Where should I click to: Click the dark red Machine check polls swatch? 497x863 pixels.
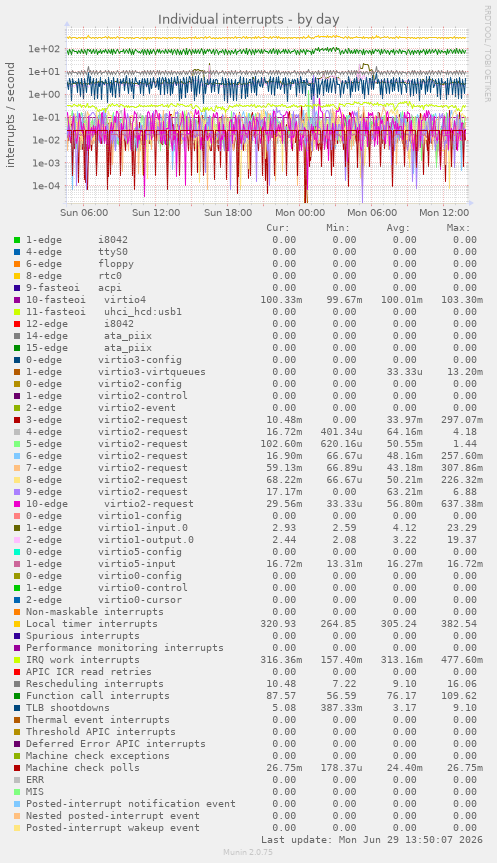coord(17,768)
